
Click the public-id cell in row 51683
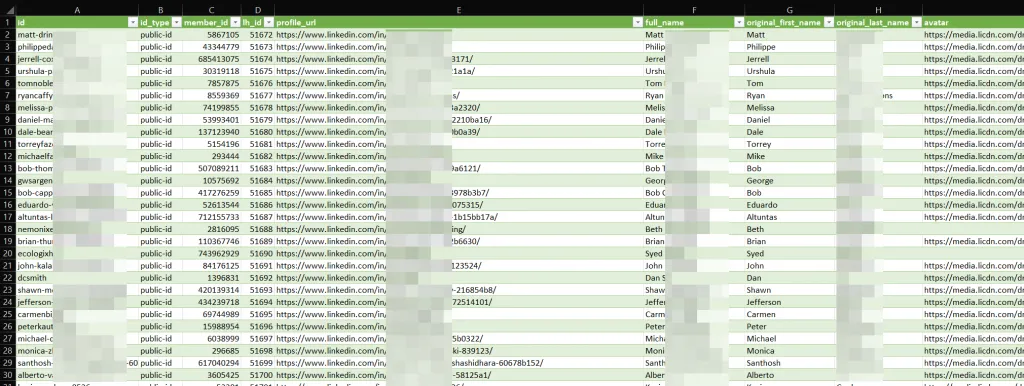click(161, 168)
